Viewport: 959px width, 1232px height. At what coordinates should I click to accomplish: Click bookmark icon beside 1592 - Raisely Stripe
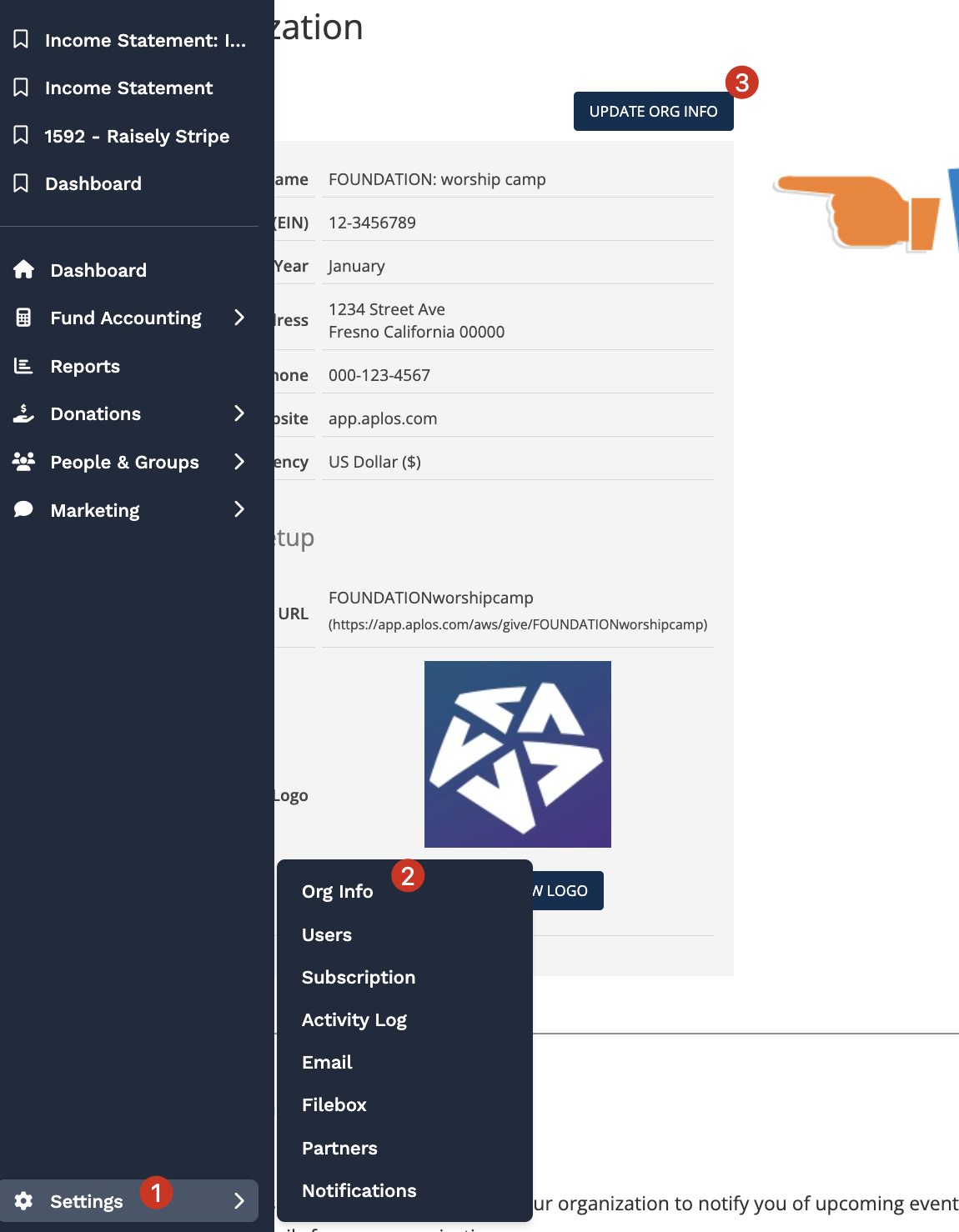coord(22,135)
